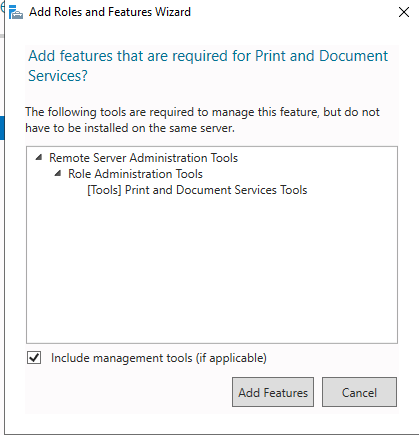Click the Add Roles and Features Wizard title
Viewport: 419px width, 435px height.
coord(110,12)
